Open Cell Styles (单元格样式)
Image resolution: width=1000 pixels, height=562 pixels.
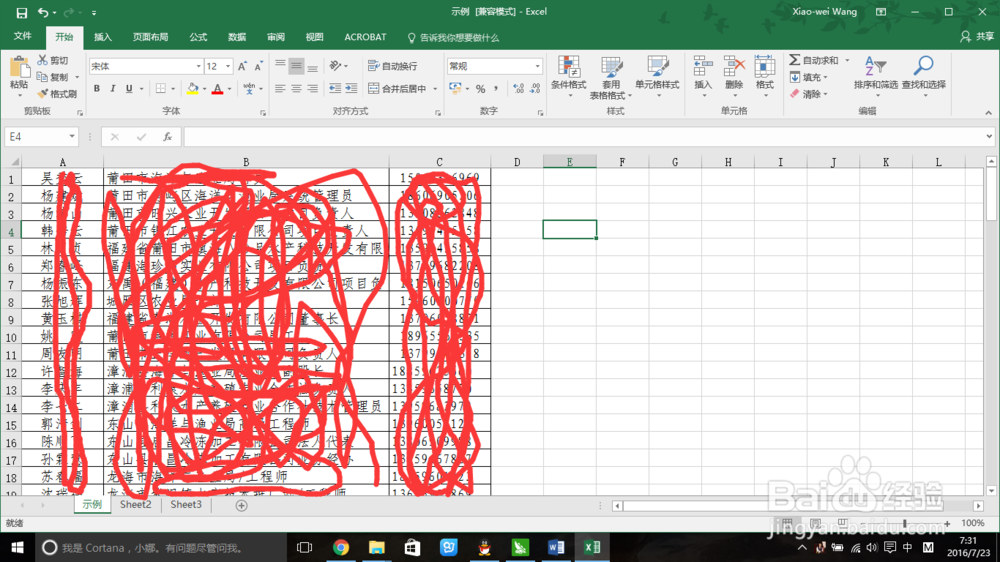(x=657, y=77)
